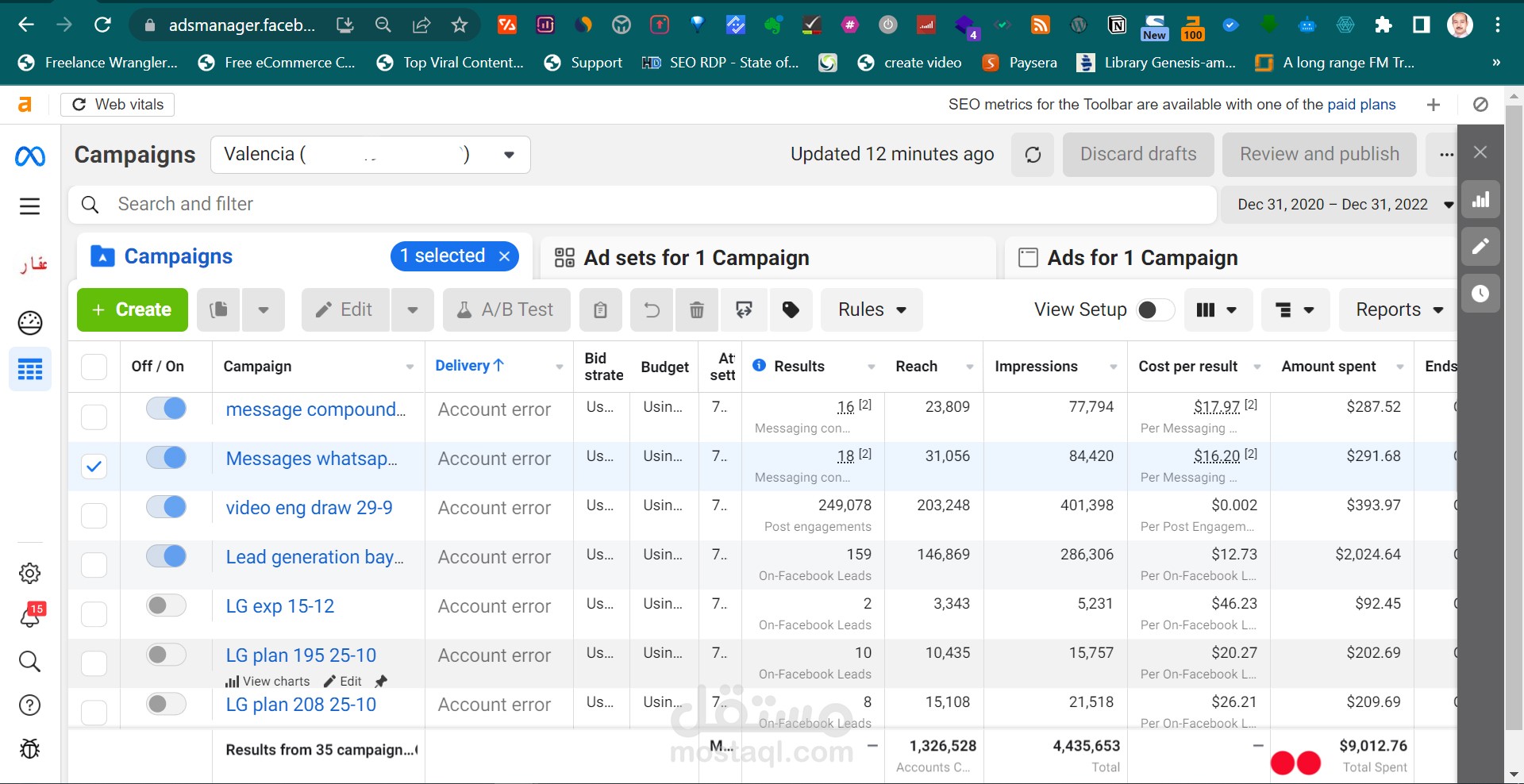Click the Discard drafts button
Image resolution: width=1524 pixels, height=784 pixels.
coord(1138,155)
